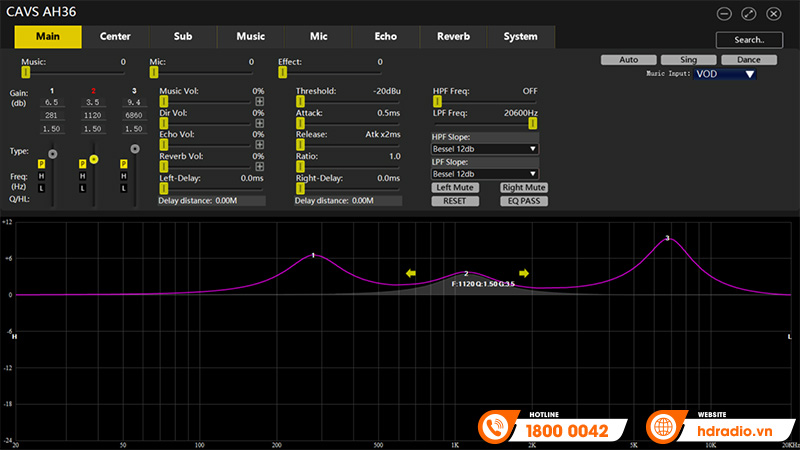The width and height of the screenshot is (800, 450).
Task: Click band 2 yellow gain knob
Action: pyautogui.click(x=94, y=158)
